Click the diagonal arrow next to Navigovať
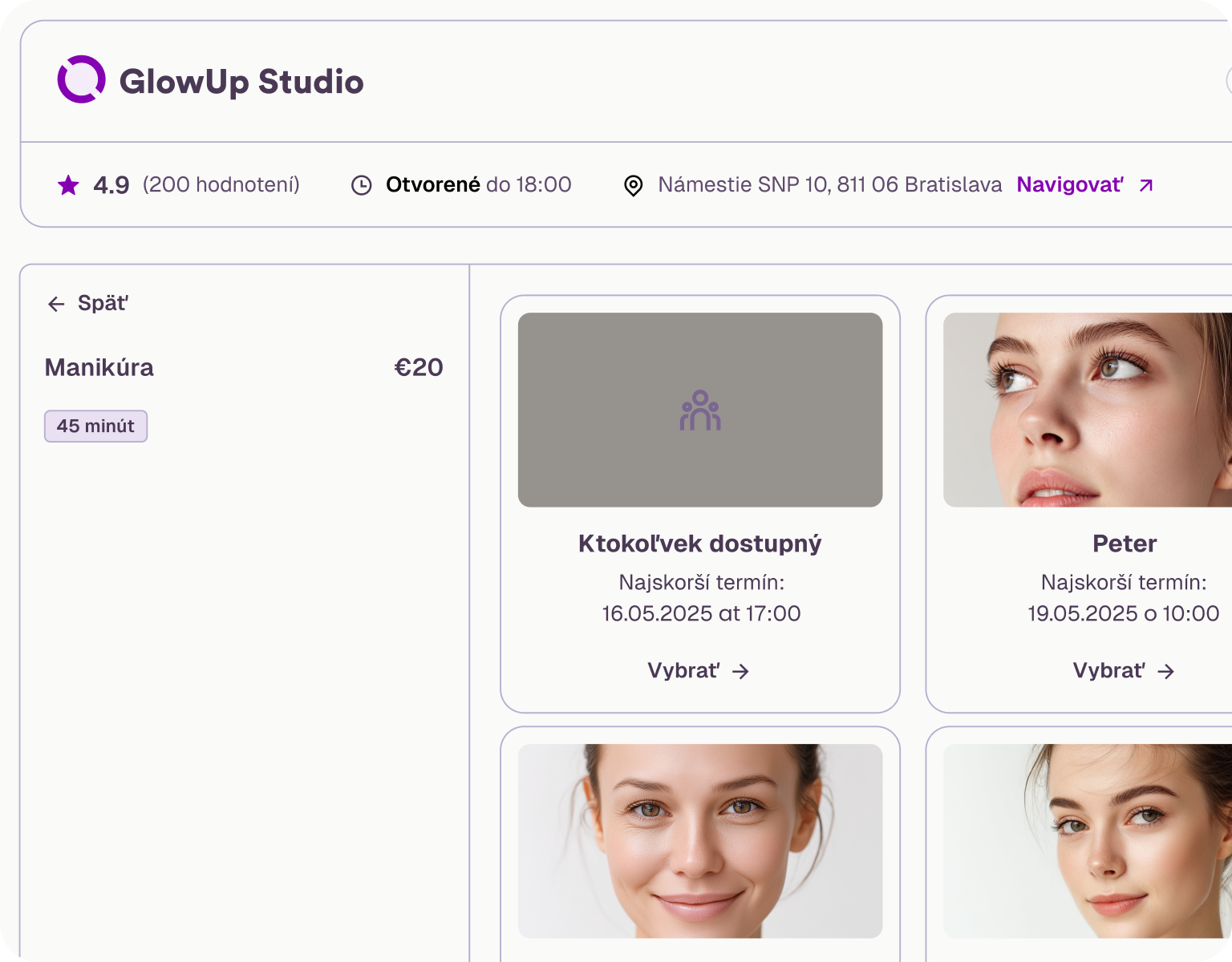This screenshot has height=962, width=1232. click(x=1145, y=185)
